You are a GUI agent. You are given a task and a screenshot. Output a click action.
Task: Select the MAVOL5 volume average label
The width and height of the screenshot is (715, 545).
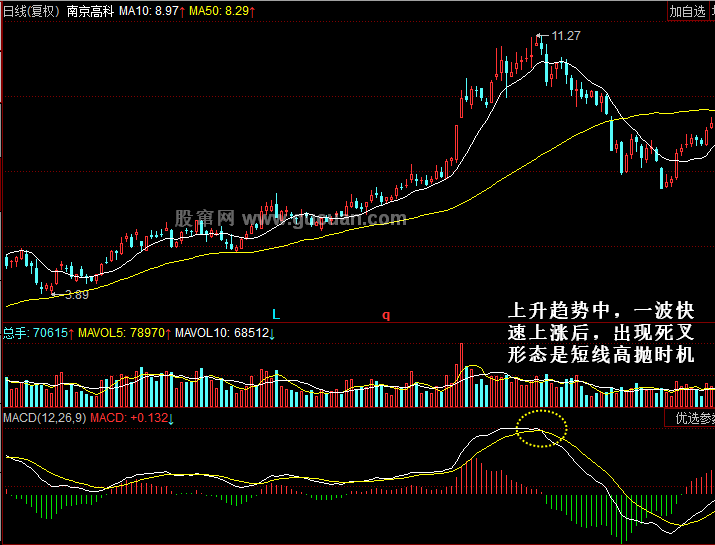pos(118,332)
